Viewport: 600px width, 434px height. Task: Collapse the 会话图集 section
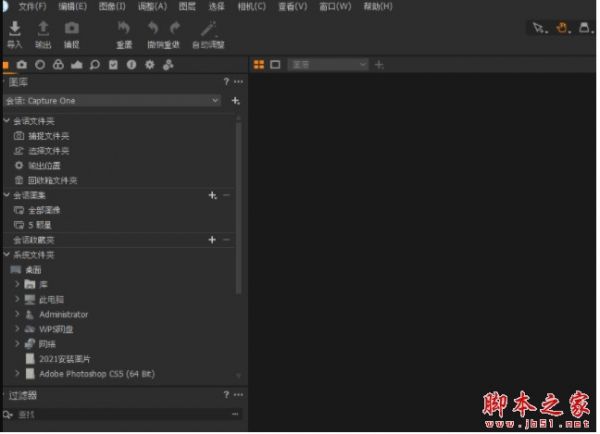[x=7, y=195]
